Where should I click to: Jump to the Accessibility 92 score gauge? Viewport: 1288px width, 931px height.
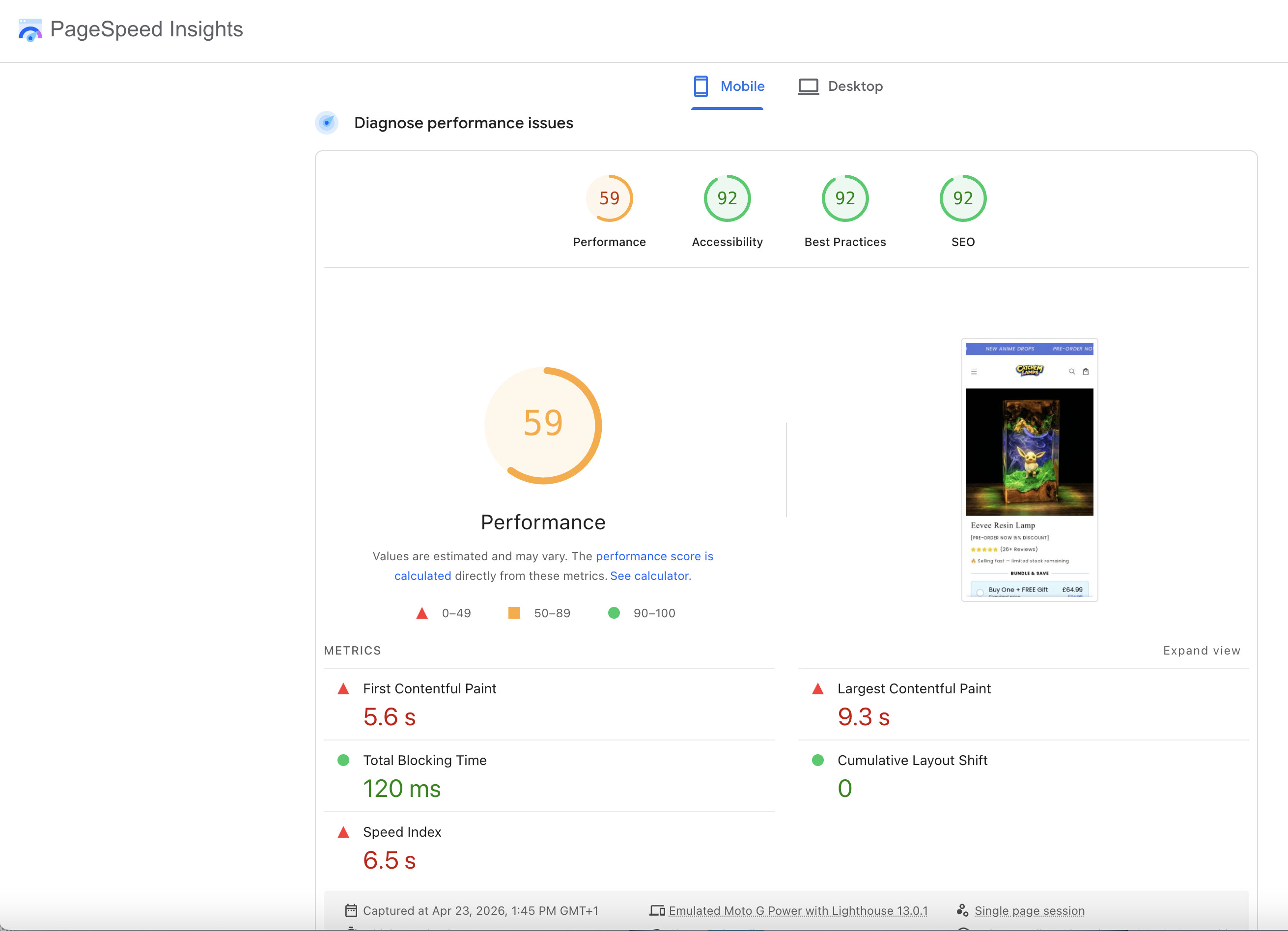[x=727, y=199]
